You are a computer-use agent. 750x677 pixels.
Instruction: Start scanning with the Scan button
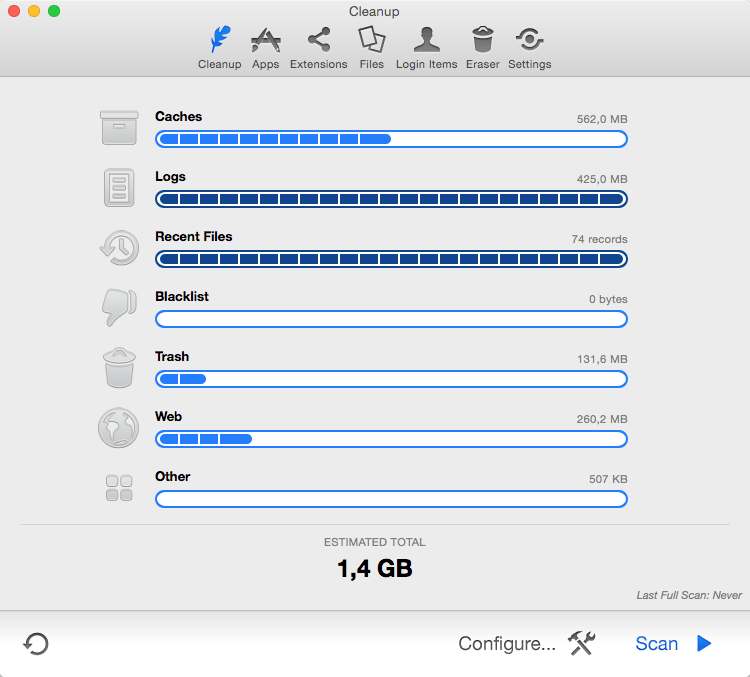(673, 644)
